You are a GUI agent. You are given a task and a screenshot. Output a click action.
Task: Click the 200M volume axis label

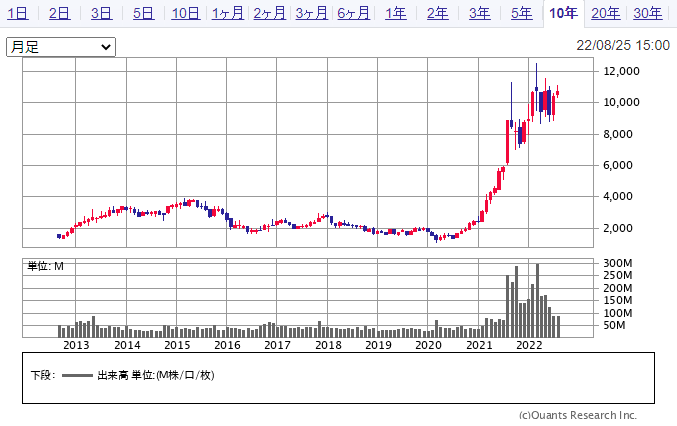tap(618, 288)
